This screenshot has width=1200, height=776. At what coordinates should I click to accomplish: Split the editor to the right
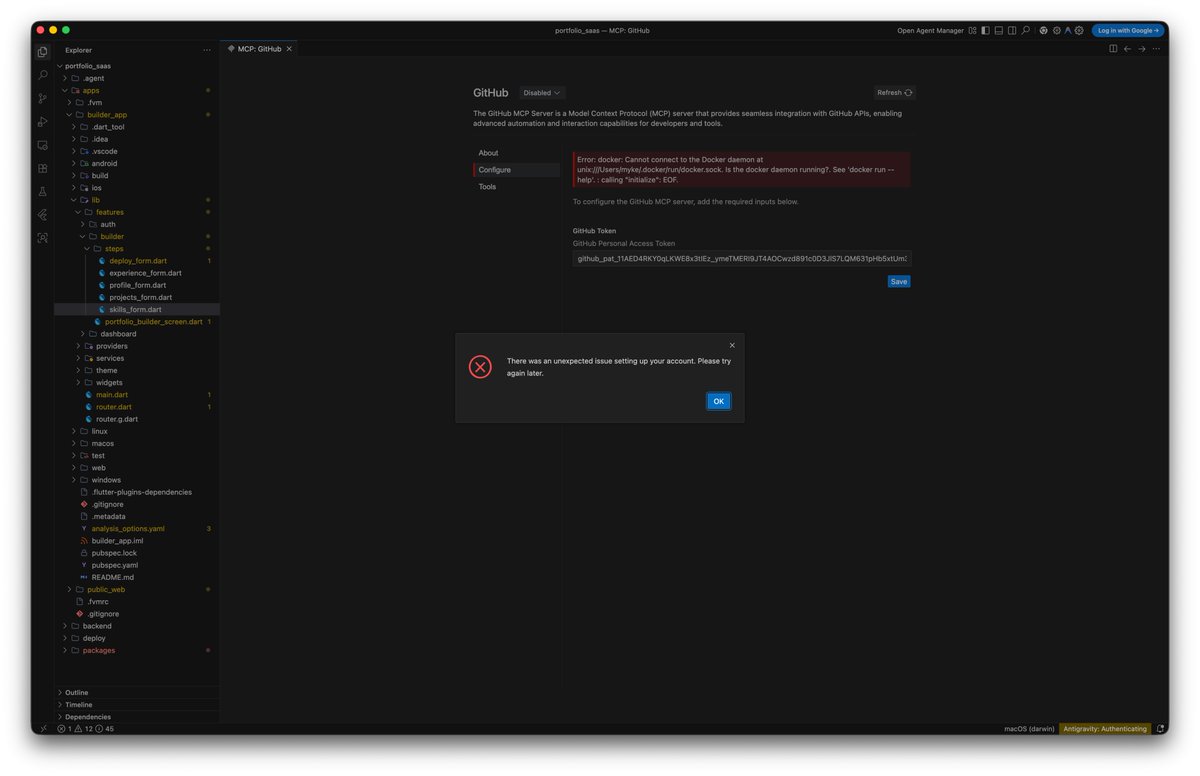1113,49
